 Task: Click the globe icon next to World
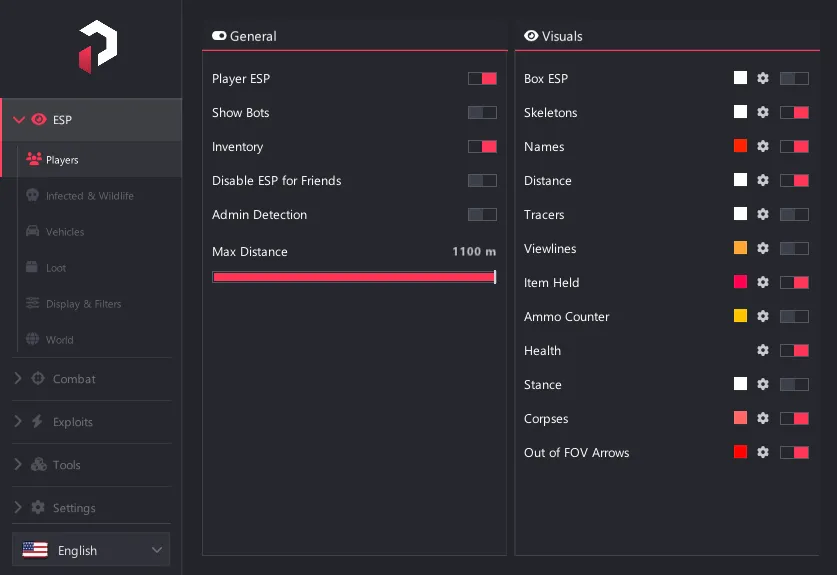pos(33,339)
